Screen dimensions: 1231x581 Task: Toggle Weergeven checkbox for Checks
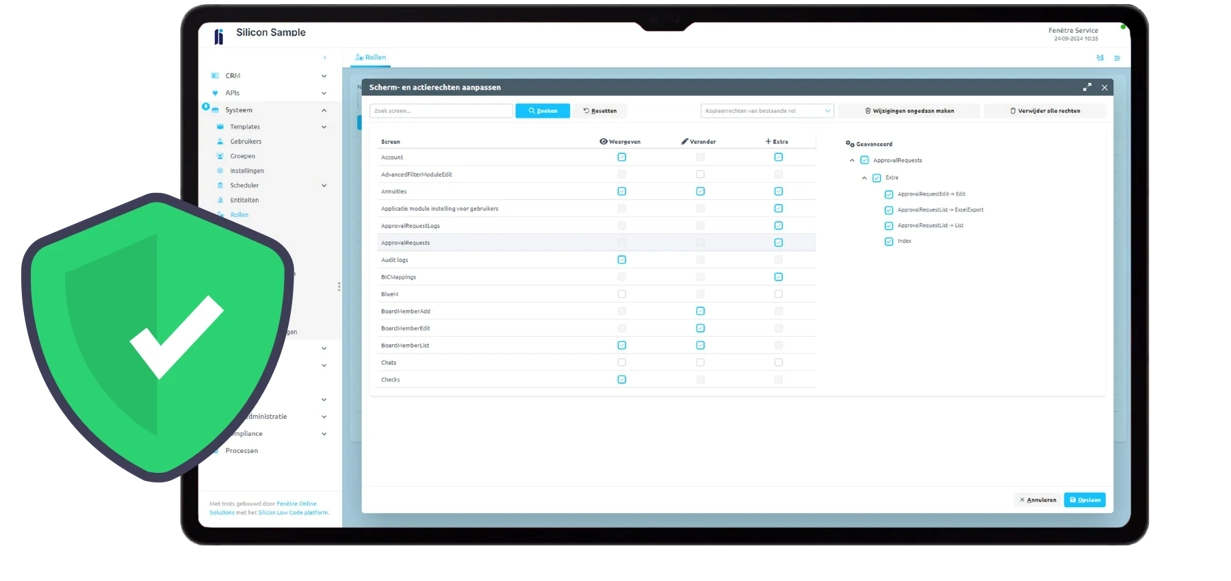pos(622,380)
